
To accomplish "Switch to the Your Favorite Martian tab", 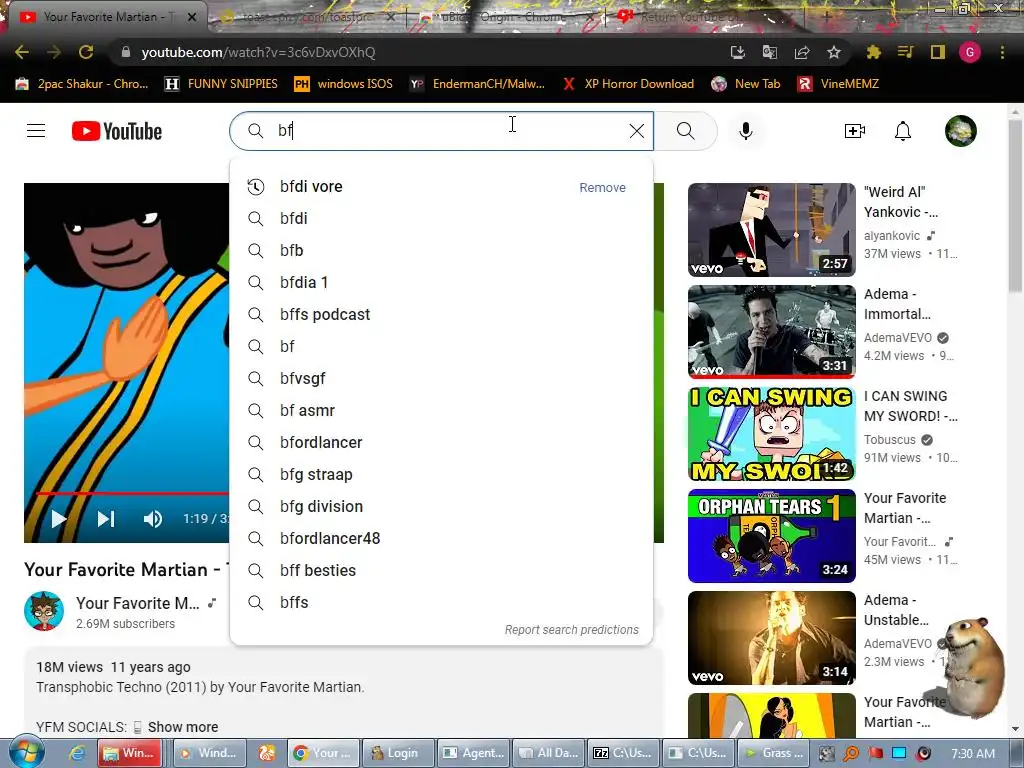I will pyautogui.click(x=108, y=17).
